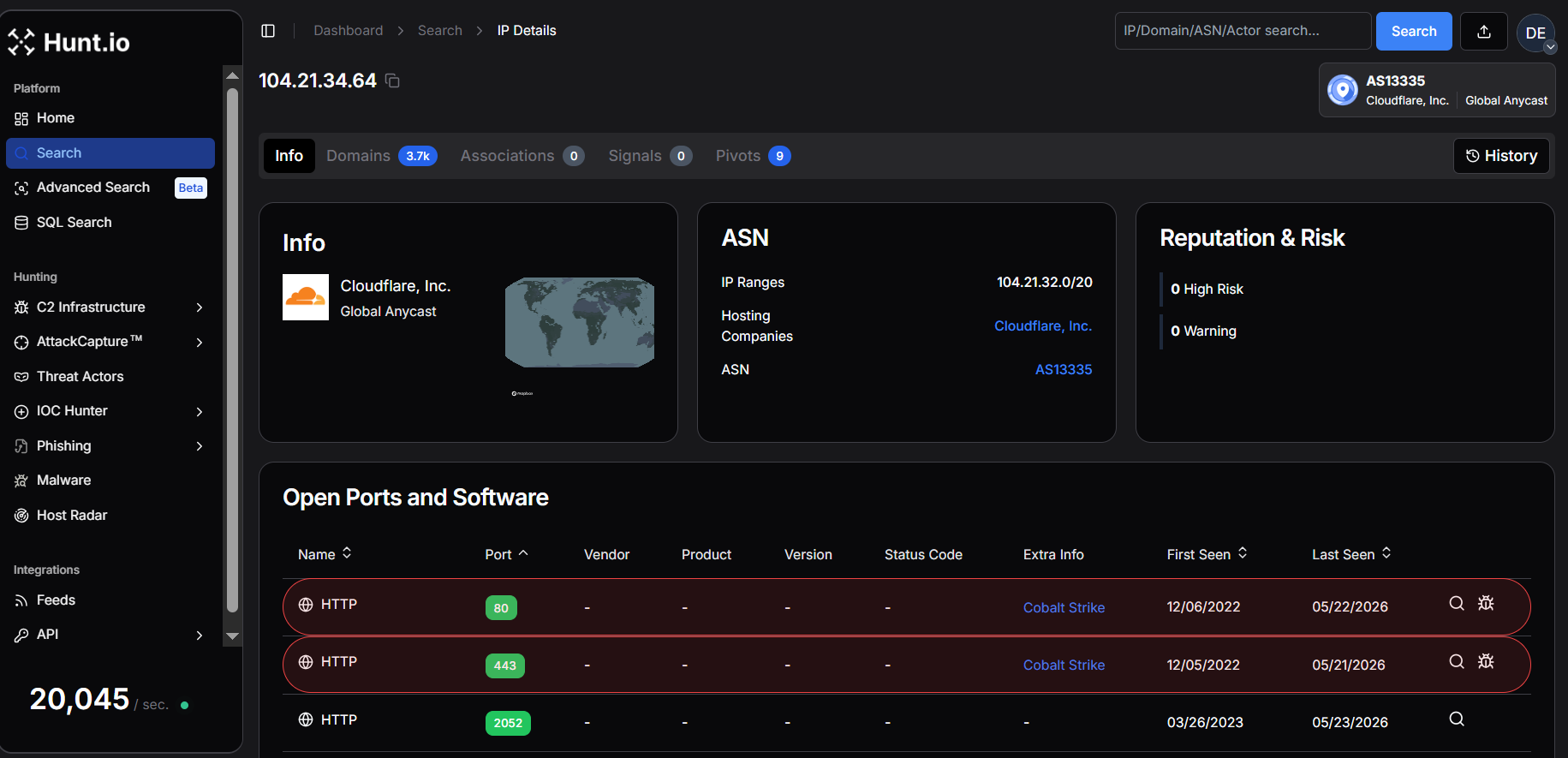
Task: Click the green port 80 badge
Action: (x=501, y=608)
